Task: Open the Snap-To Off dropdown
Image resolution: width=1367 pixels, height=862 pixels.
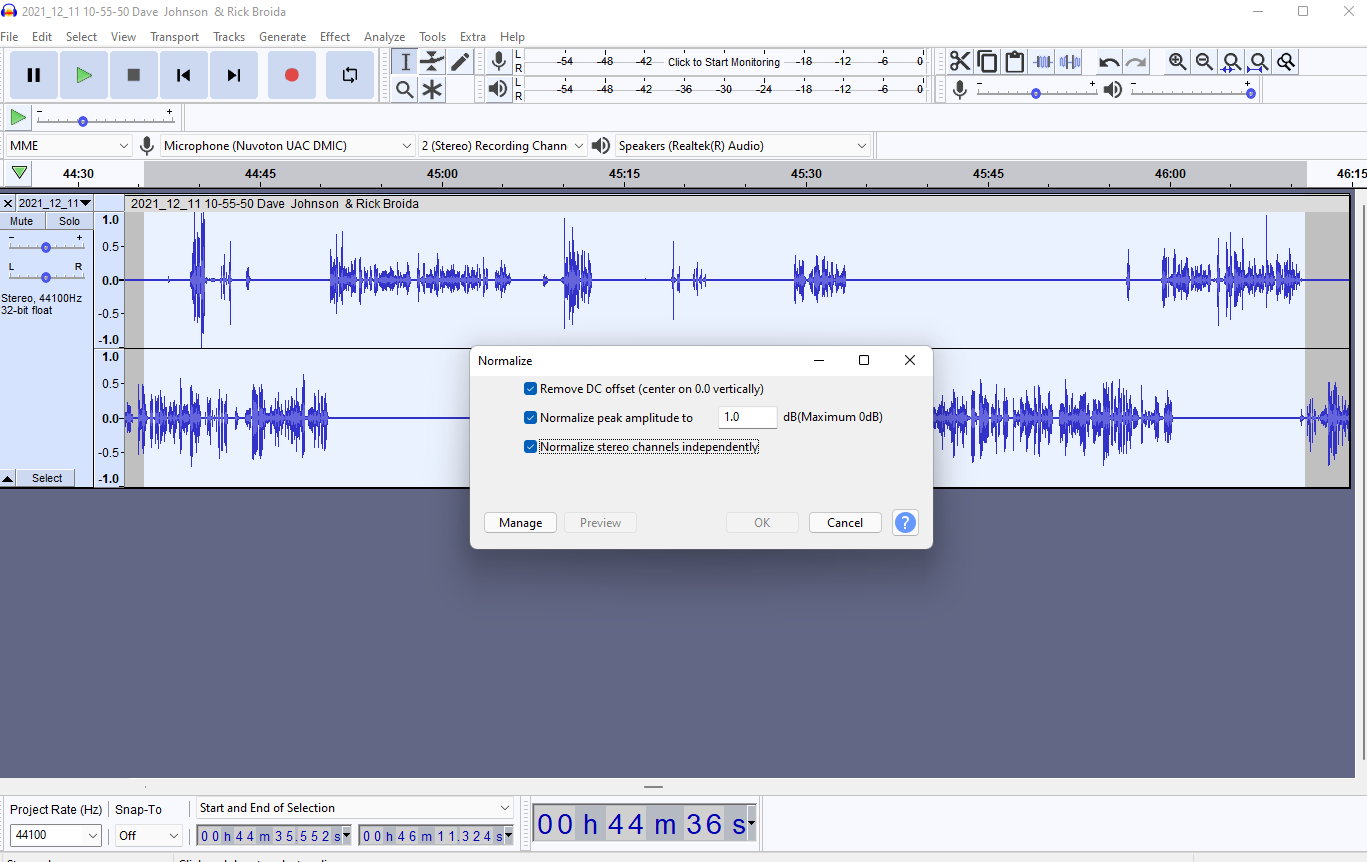Action: 149,835
